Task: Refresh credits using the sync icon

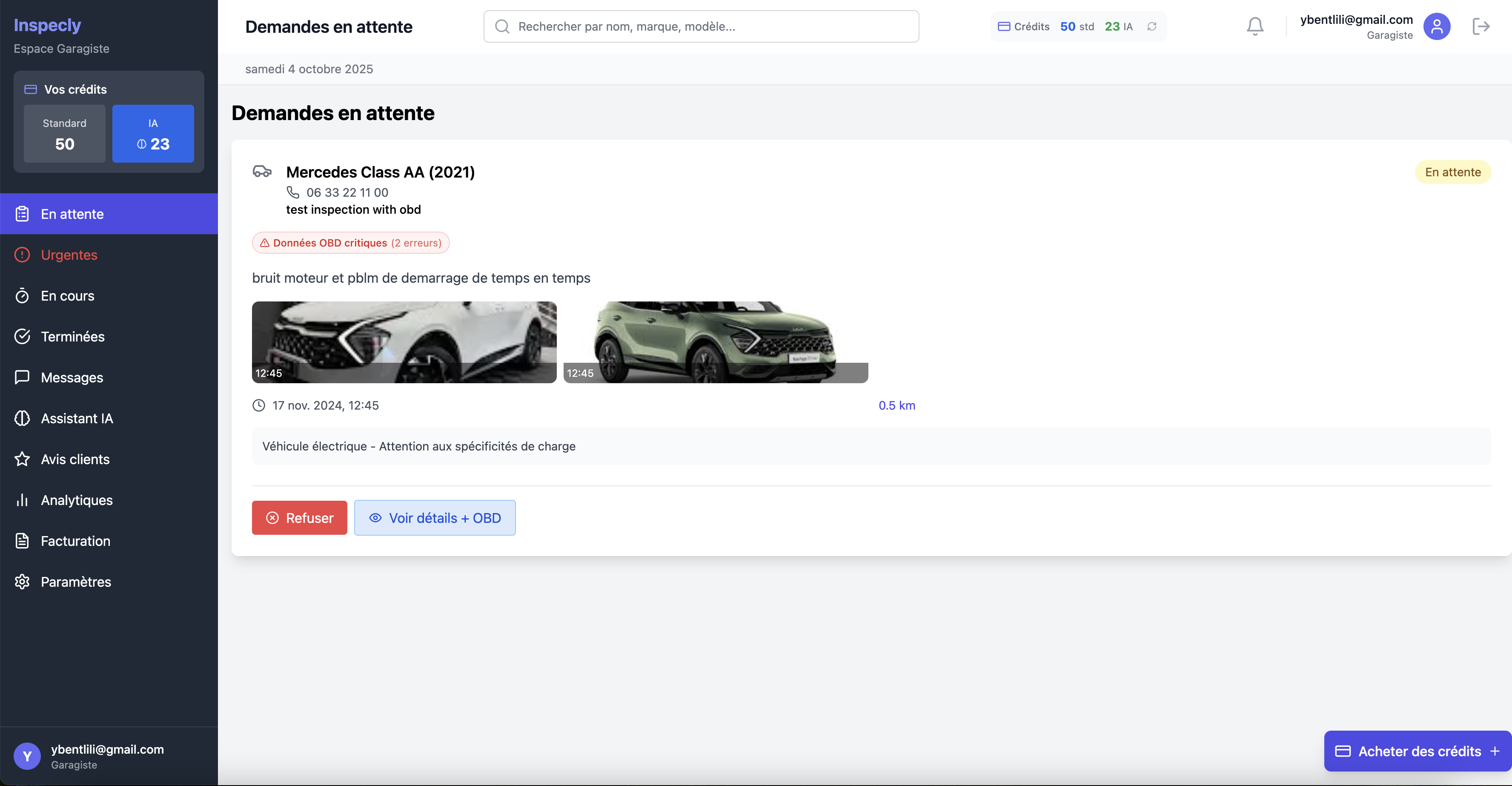Action: click(x=1151, y=26)
